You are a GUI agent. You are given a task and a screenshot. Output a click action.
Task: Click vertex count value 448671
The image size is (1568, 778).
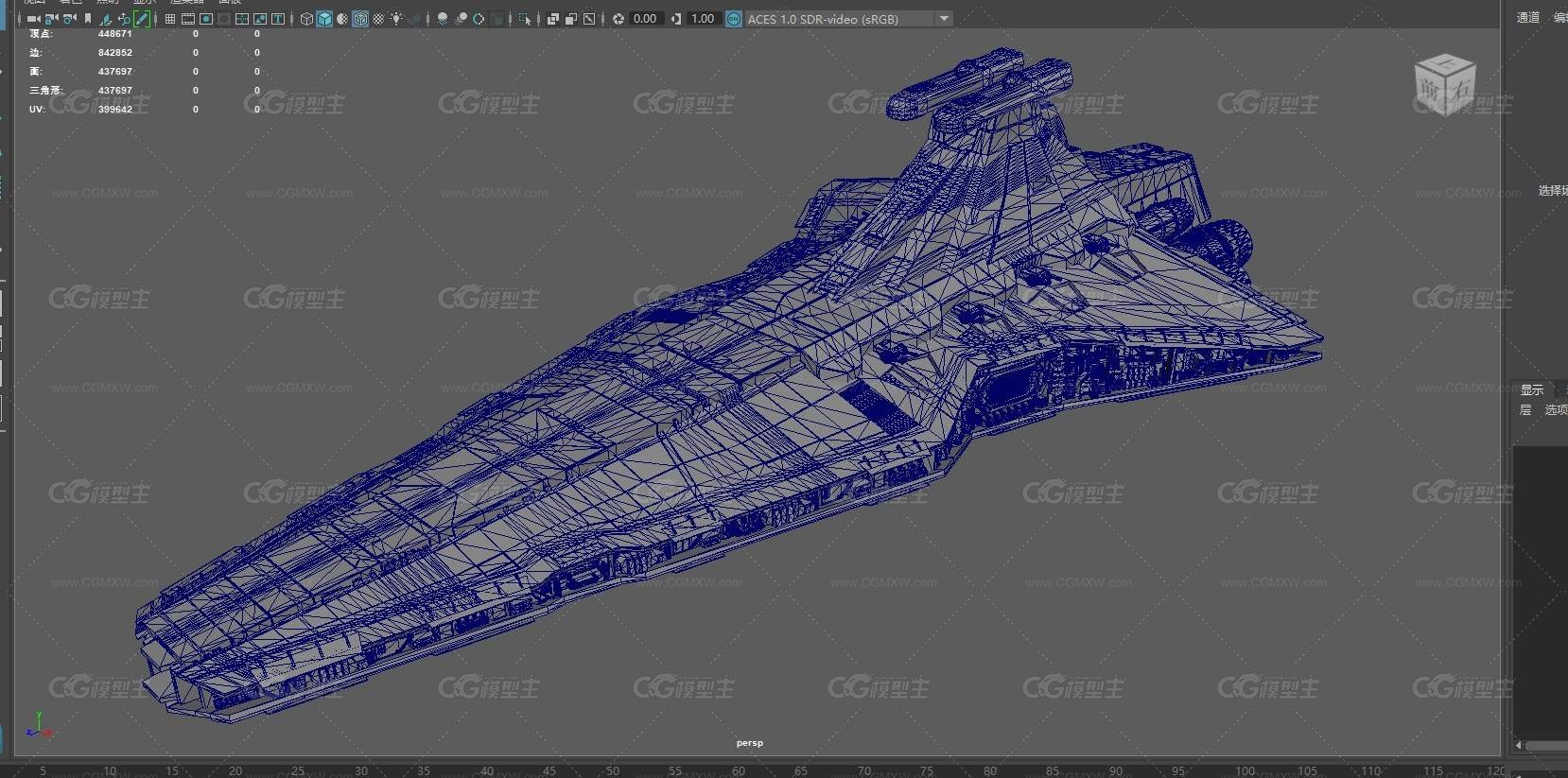pos(115,34)
